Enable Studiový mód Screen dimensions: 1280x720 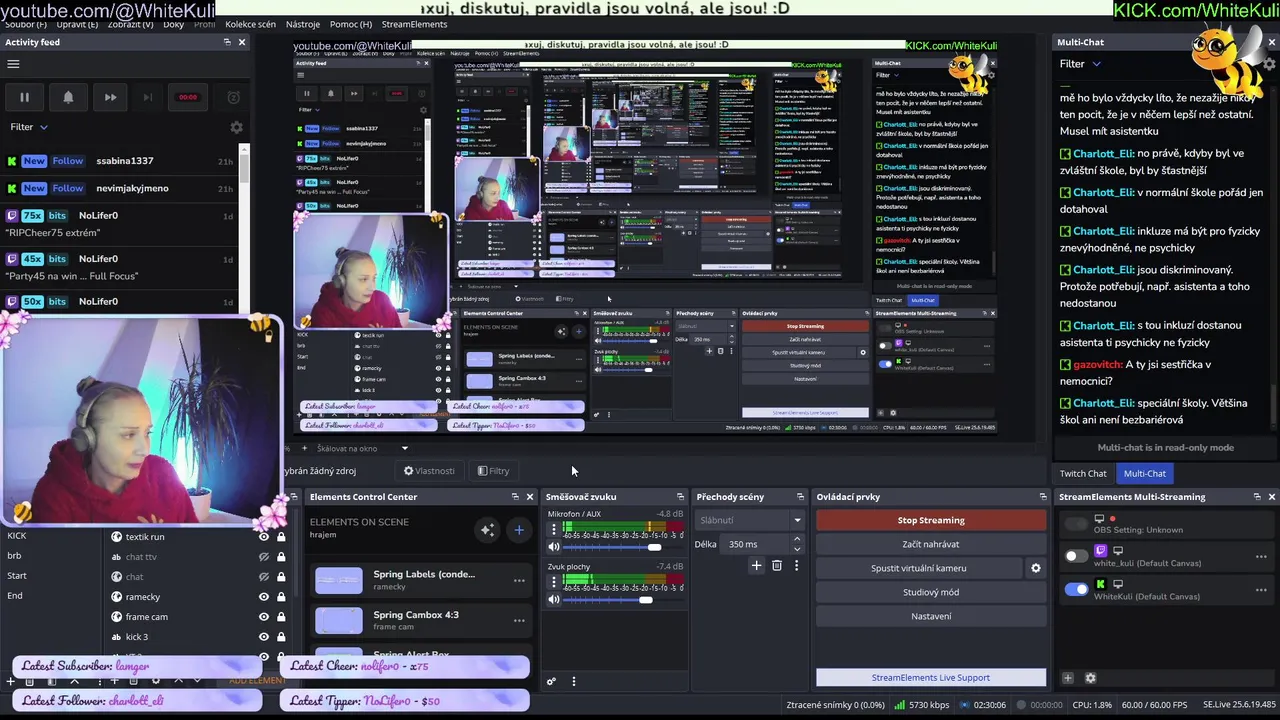(x=931, y=592)
